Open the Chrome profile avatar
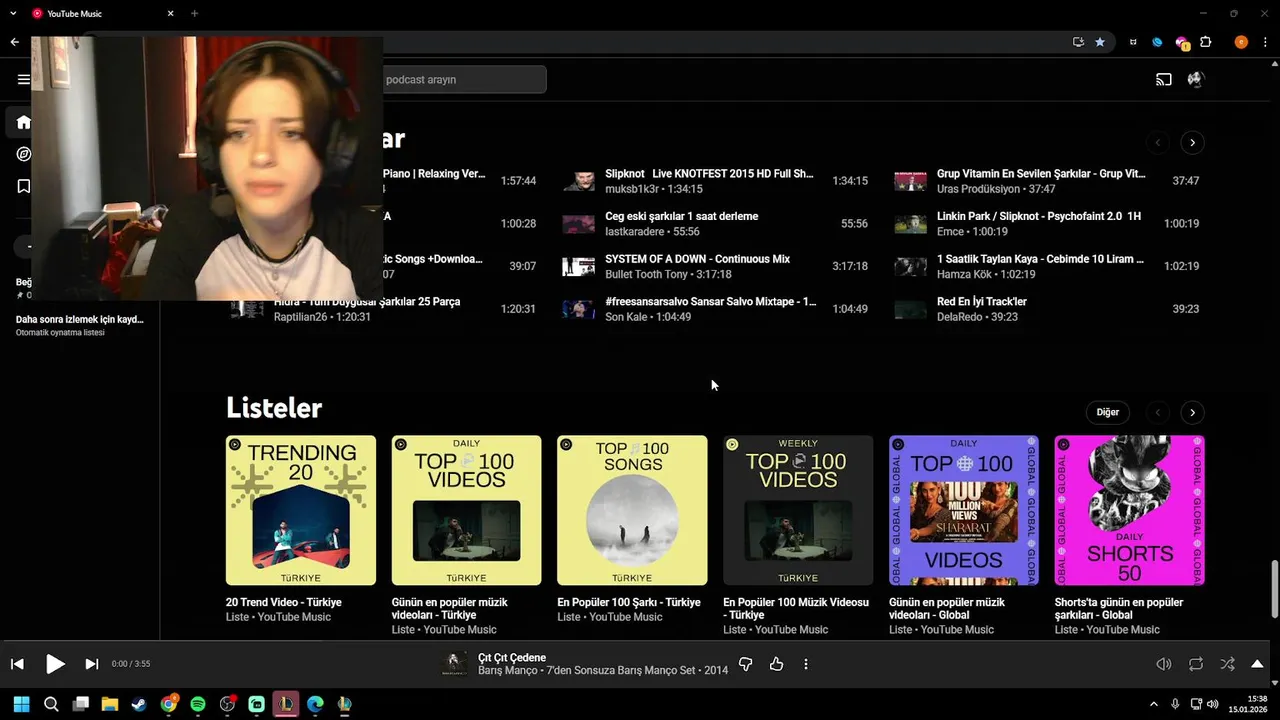The width and height of the screenshot is (1280, 720). click(1241, 42)
